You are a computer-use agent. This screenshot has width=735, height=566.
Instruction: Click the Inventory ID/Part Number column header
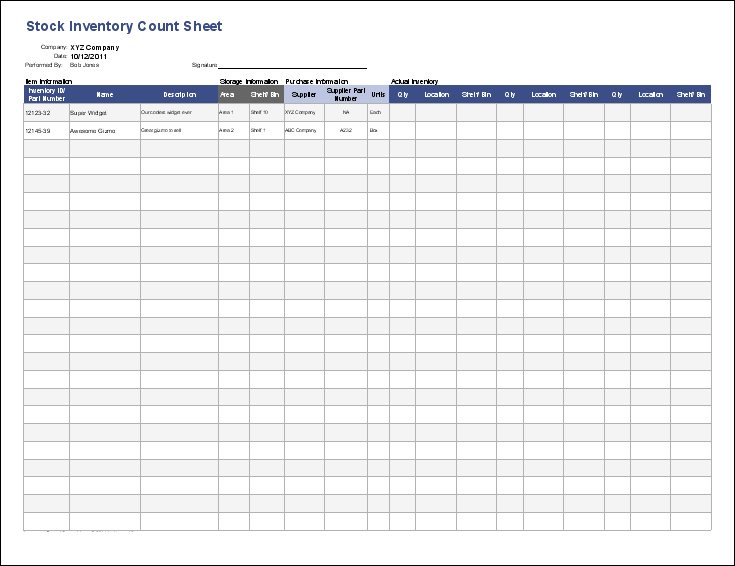pyautogui.click(x=46, y=94)
